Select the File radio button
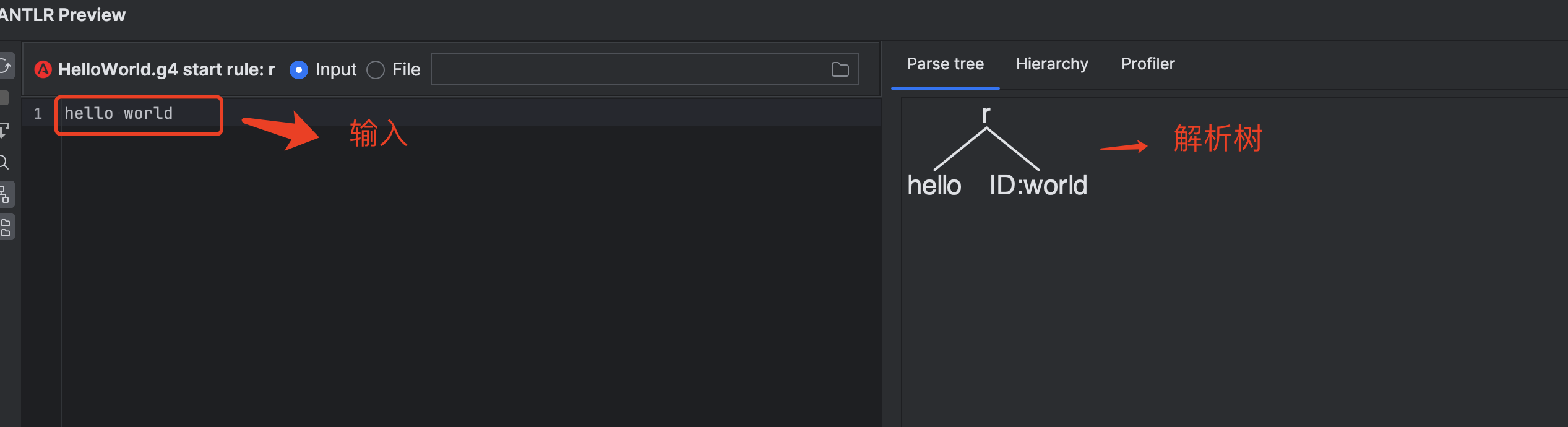The image size is (1568, 427). click(376, 70)
